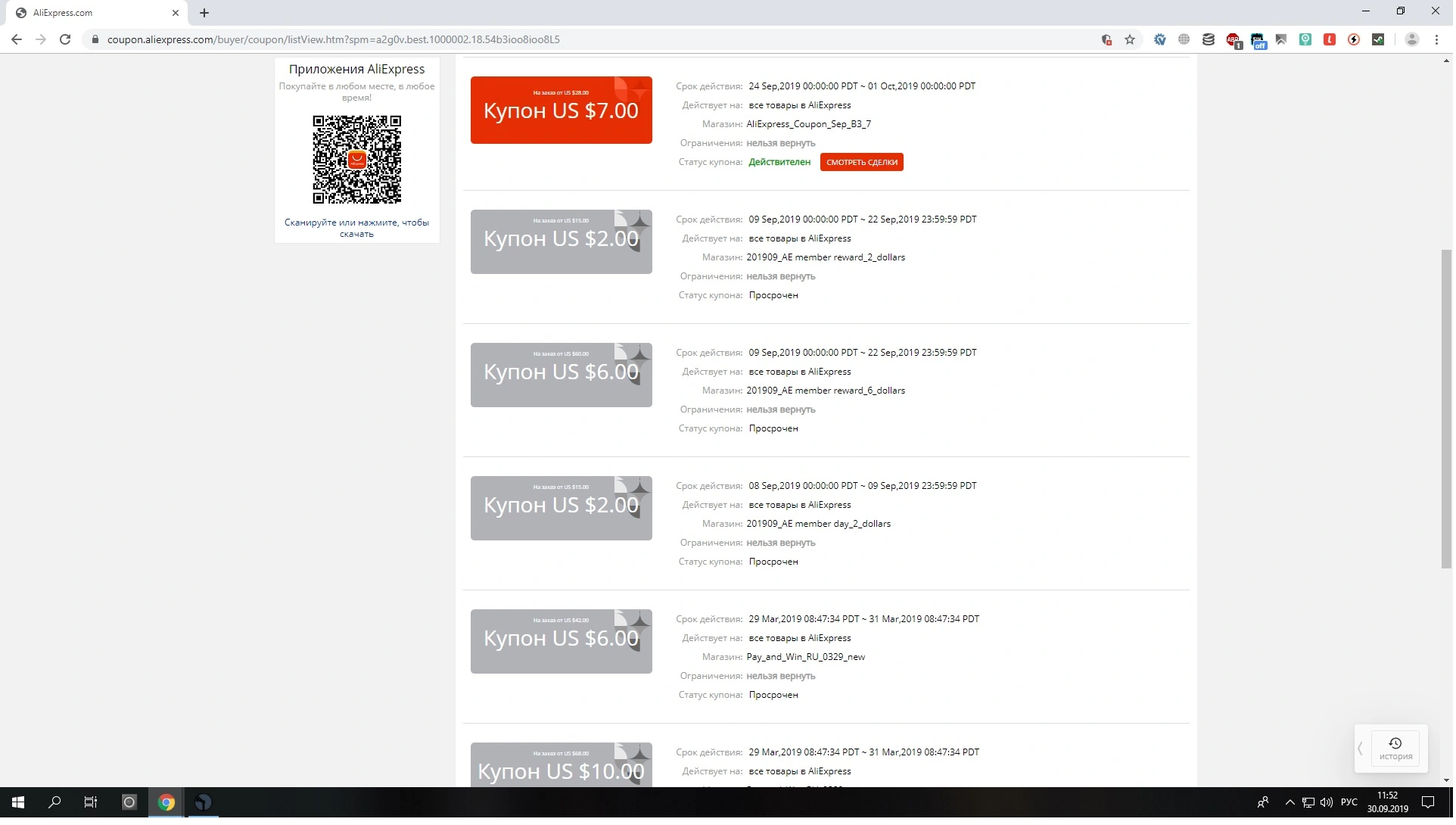Select the gray $6.00 Pay_and_Win coupon
This screenshot has height=825, width=1456.
562,641
